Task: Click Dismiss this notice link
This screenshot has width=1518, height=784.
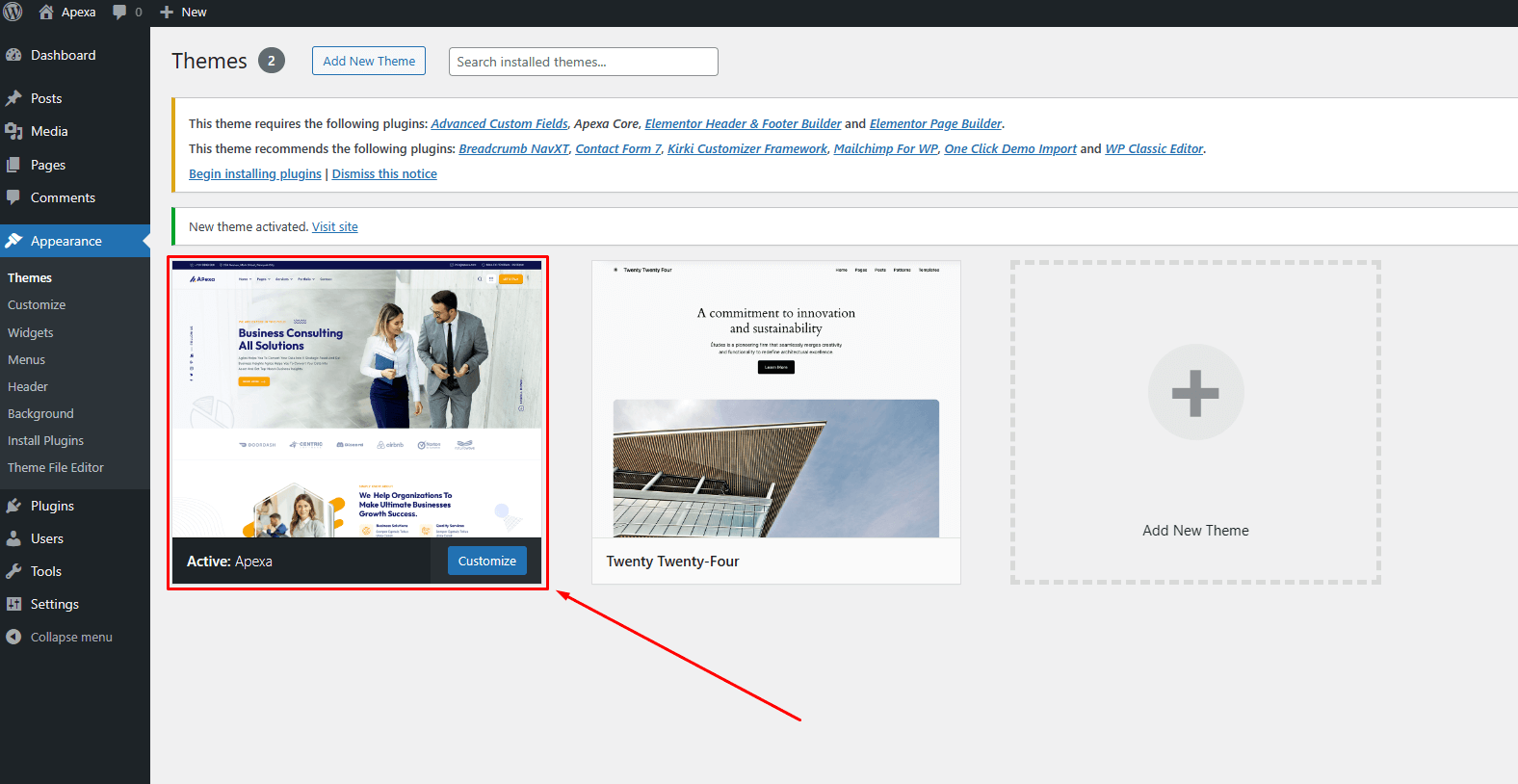Action: (384, 173)
